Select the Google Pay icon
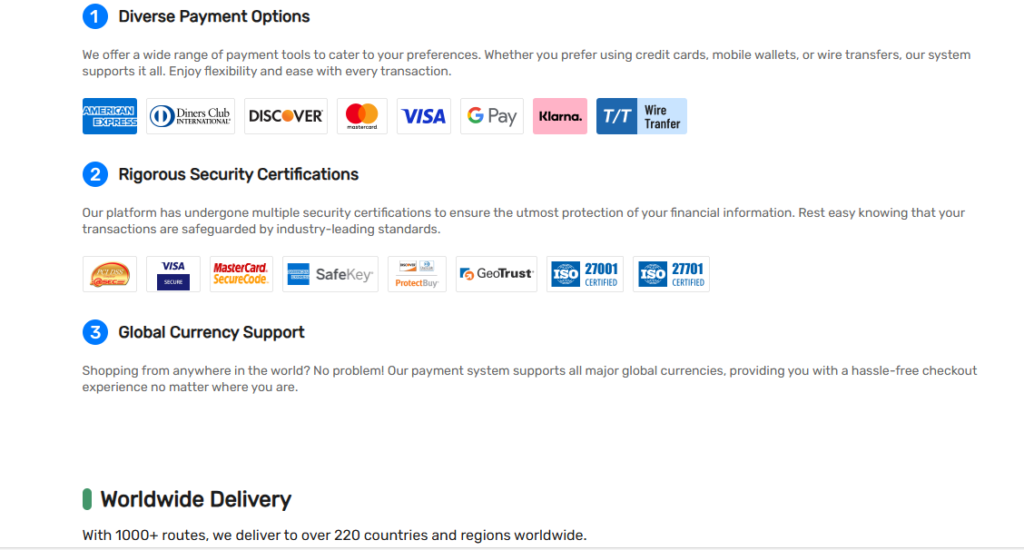 492,116
